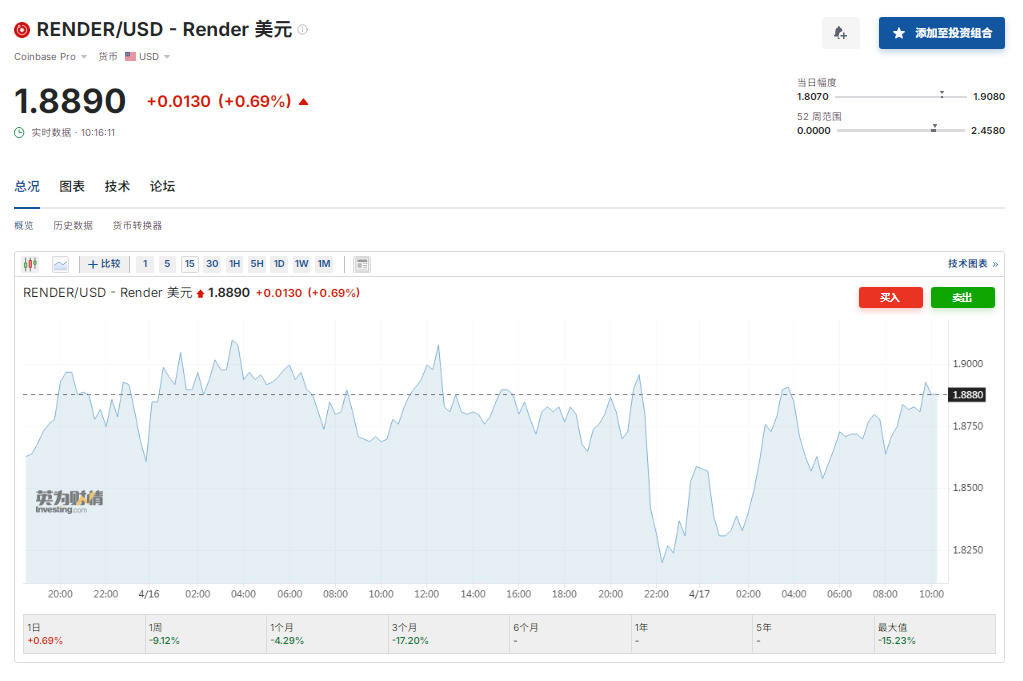1023x681 pixels.
Task: Select 5年 time range
Action: click(813, 633)
